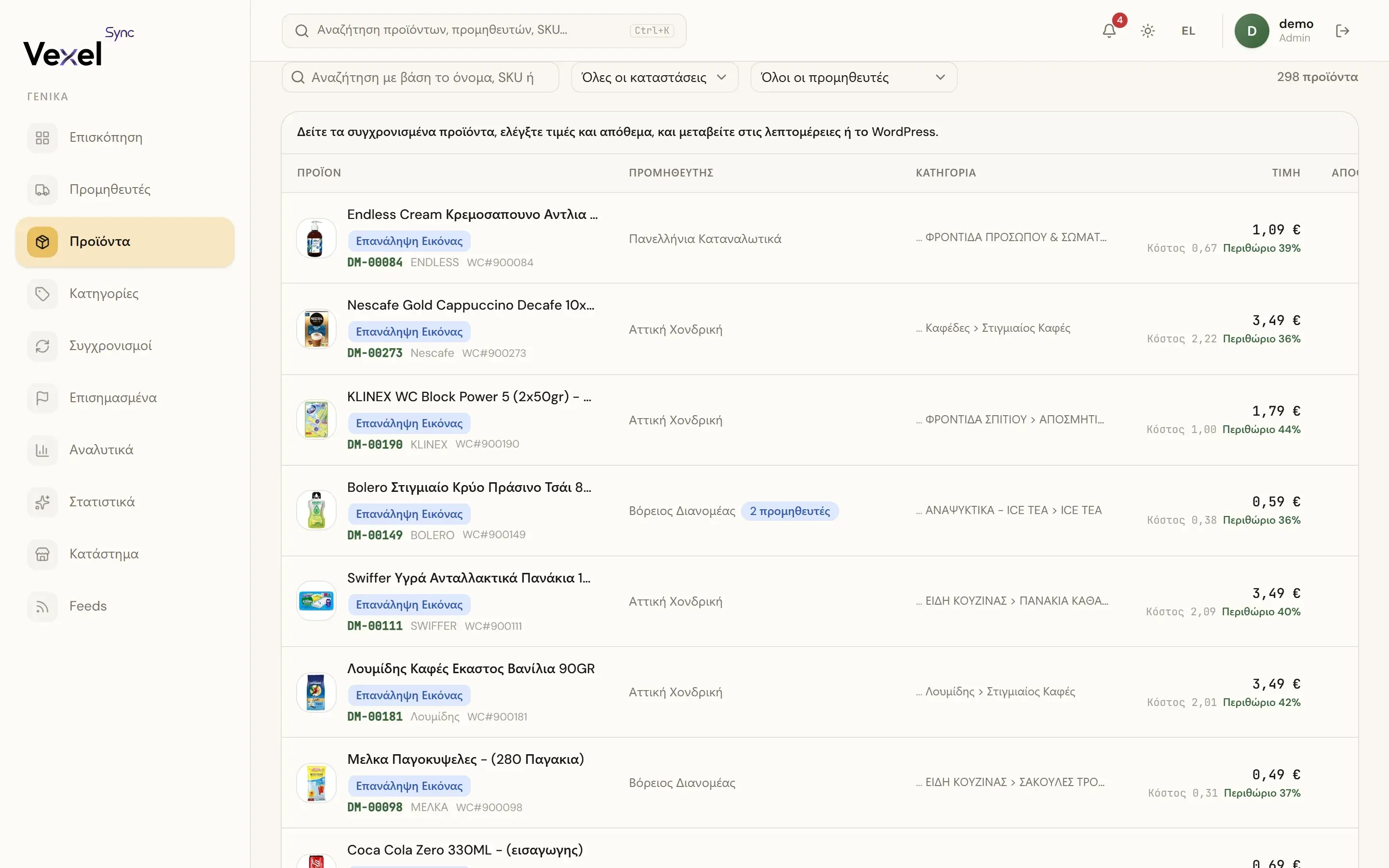Screen dimensions: 1389x868
Task: Click the Κατηγορίες tag icon
Action: pos(42,294)
